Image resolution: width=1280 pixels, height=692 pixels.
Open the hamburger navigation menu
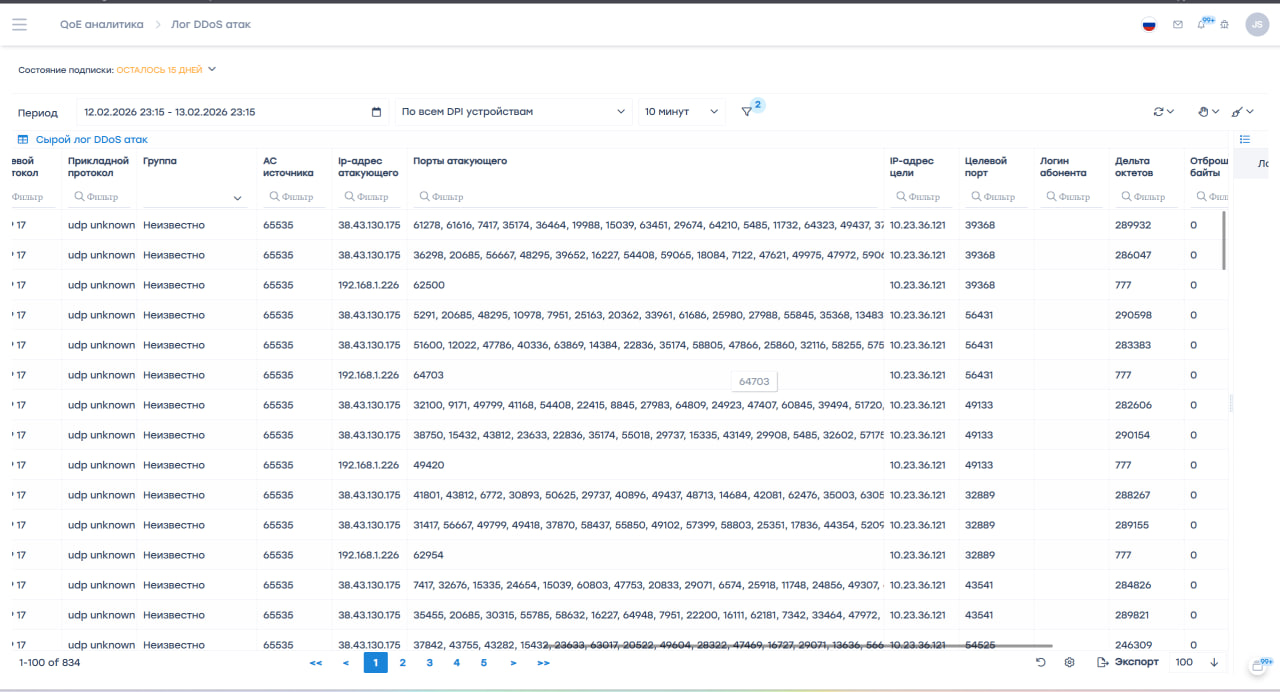click(x=19, y=24)
